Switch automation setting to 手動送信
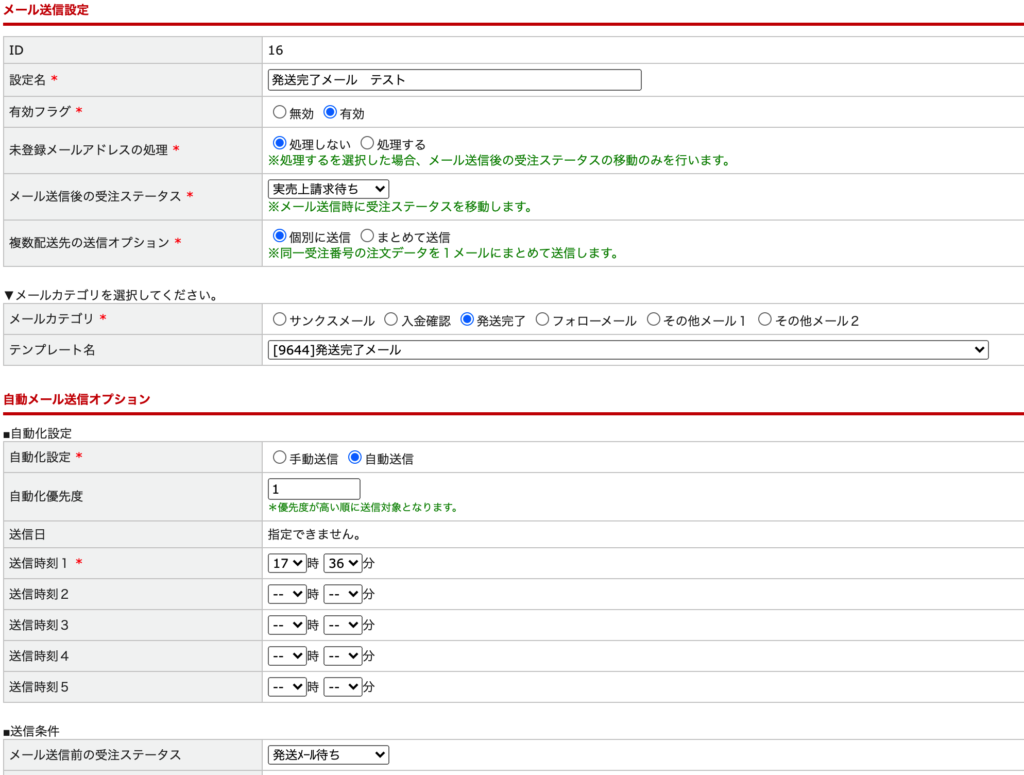Viewport: 1024px width, 775px height. pos(280,458)
